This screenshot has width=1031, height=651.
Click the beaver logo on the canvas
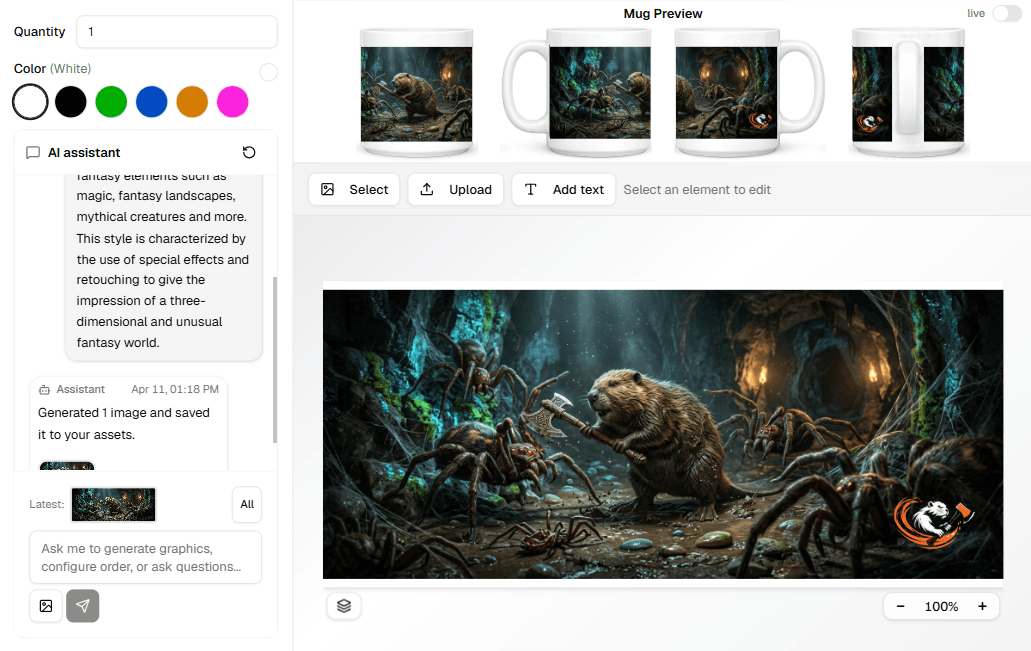[934, 524]
